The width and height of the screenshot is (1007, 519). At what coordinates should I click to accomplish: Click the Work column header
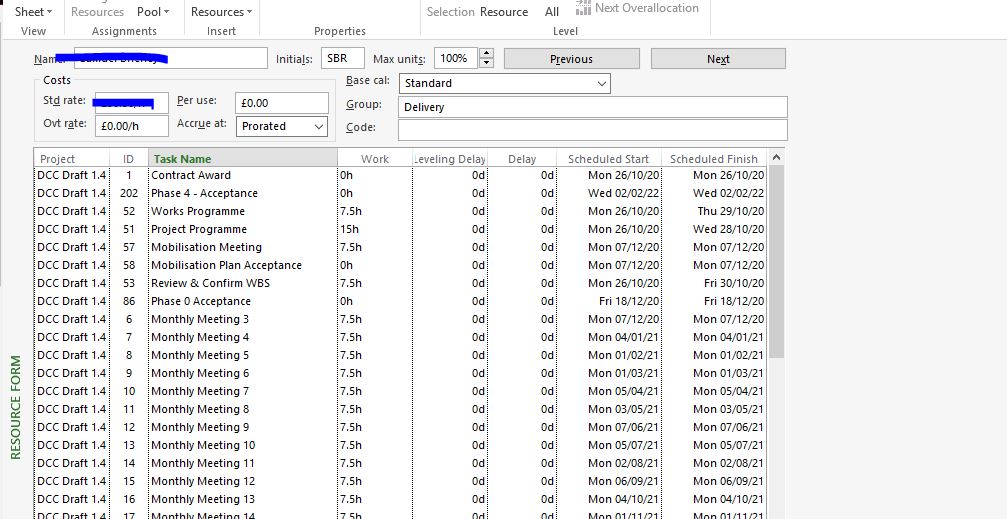(x=375, y=159)
